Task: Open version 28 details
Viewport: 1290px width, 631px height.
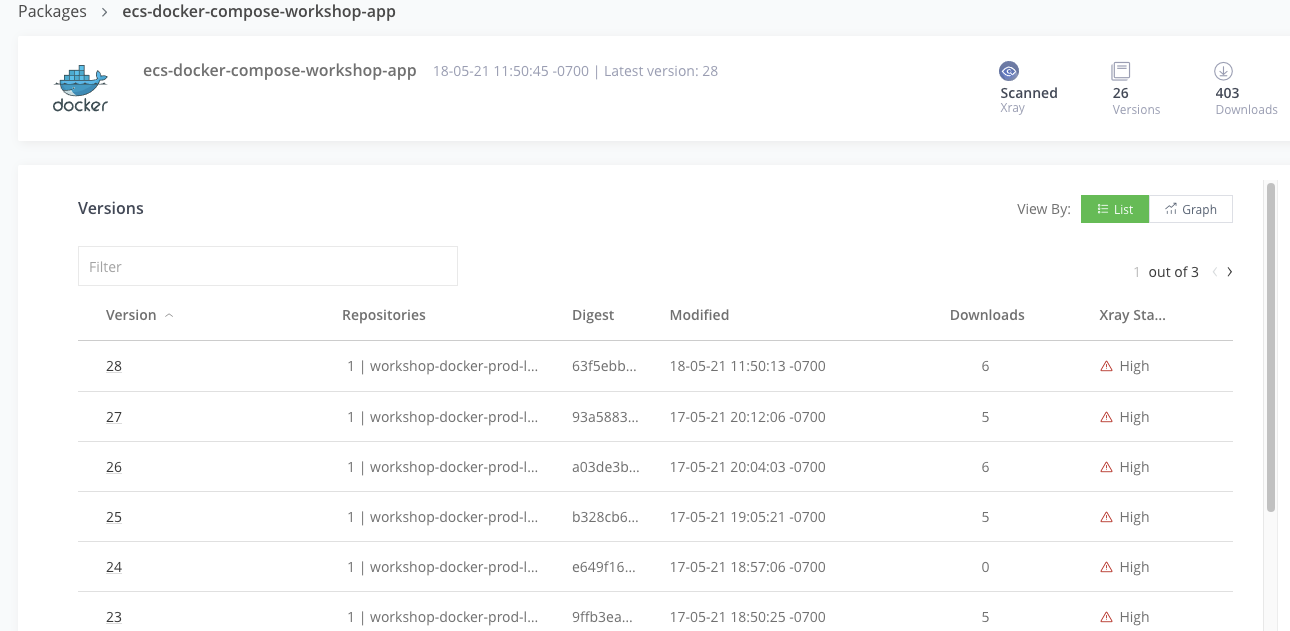Action: [x=114, y=366]
